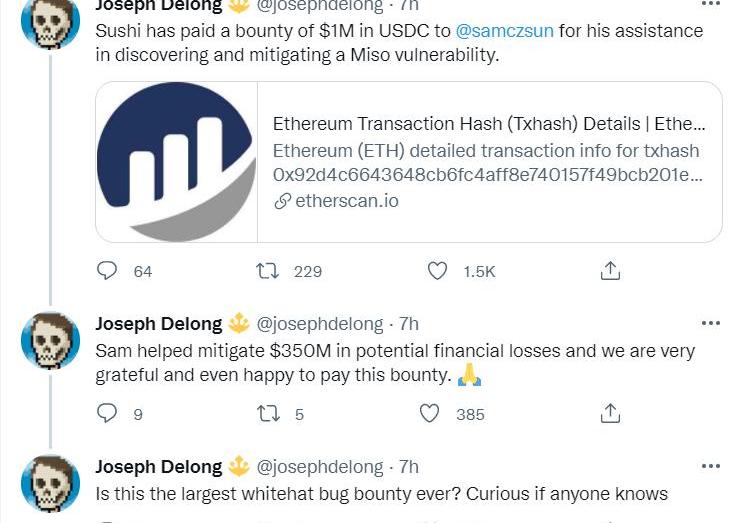730x523 pixels.
Task: Open the etherscan.io domain link
Action: pyautogui.click(x=346, y=201)
